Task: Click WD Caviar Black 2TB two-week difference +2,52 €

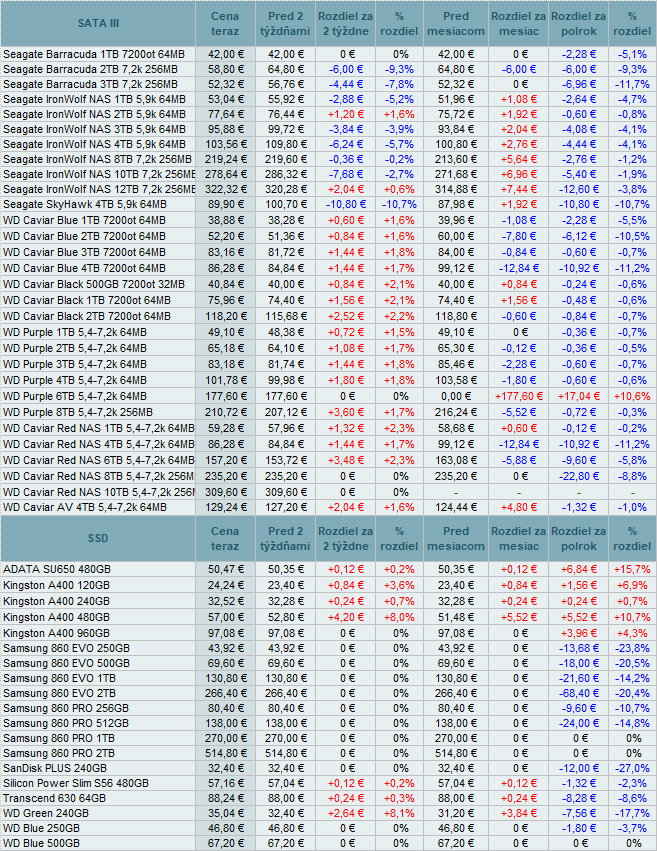Action: pyautogui.click(x=346, y=316)
